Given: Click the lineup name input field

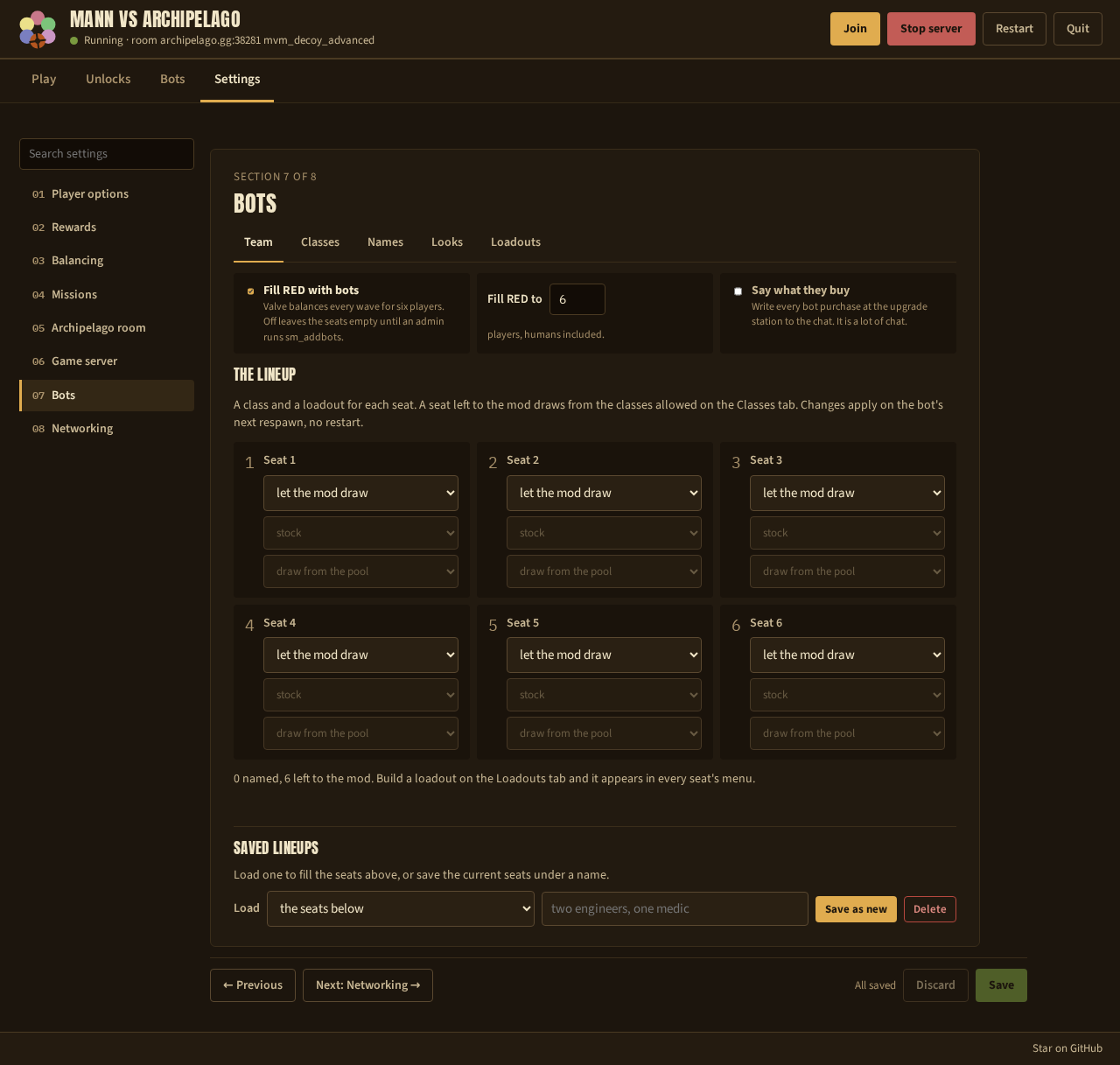Looking at the screenshot, I should (675, 908).
